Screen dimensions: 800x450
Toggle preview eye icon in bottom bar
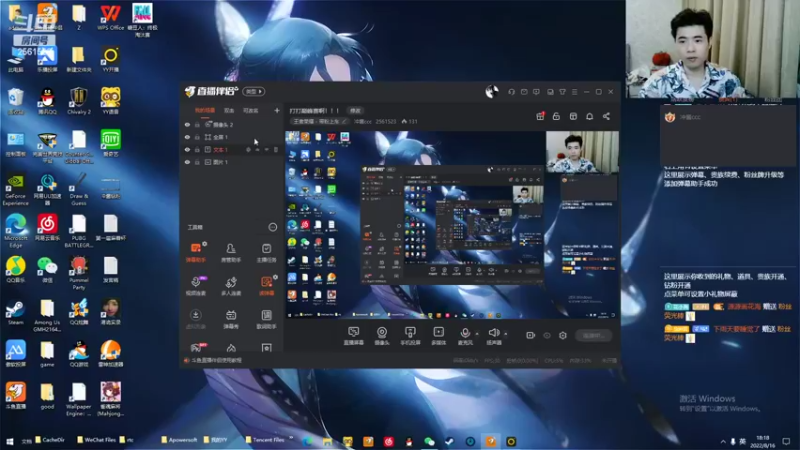pyautogui.click(x=546, y=335)
